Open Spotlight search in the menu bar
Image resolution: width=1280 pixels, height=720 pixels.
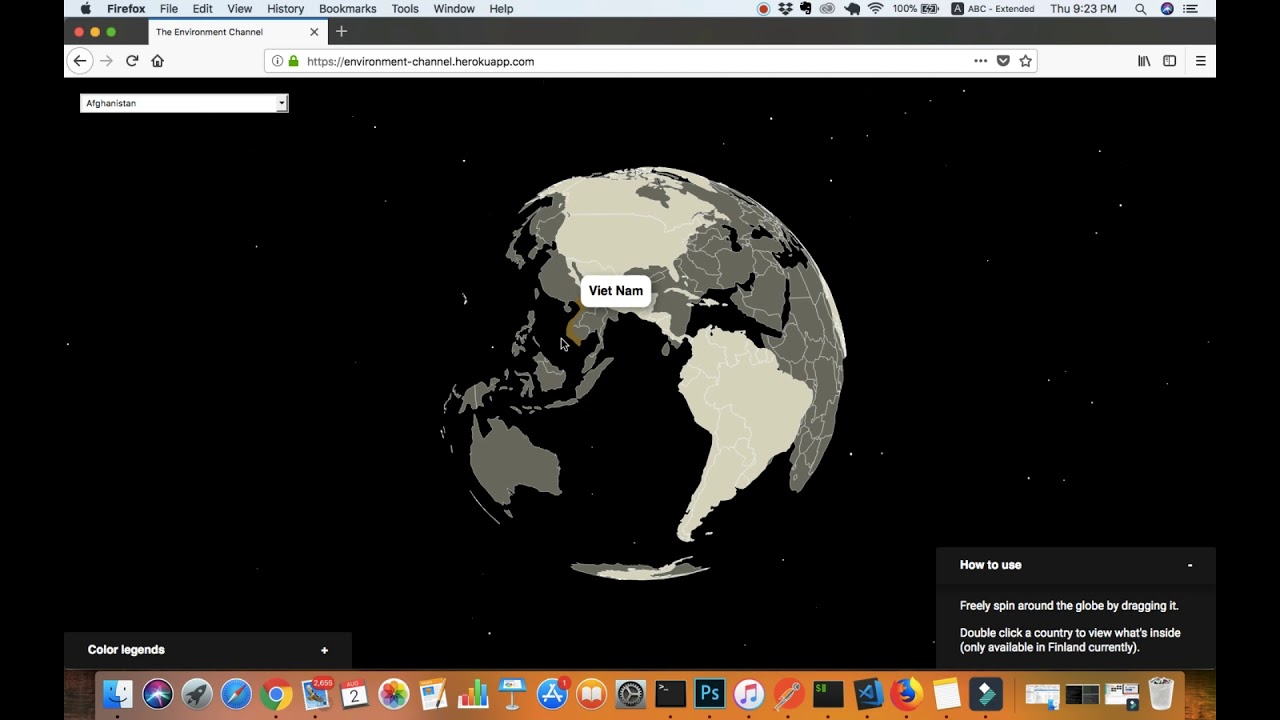1140,9
